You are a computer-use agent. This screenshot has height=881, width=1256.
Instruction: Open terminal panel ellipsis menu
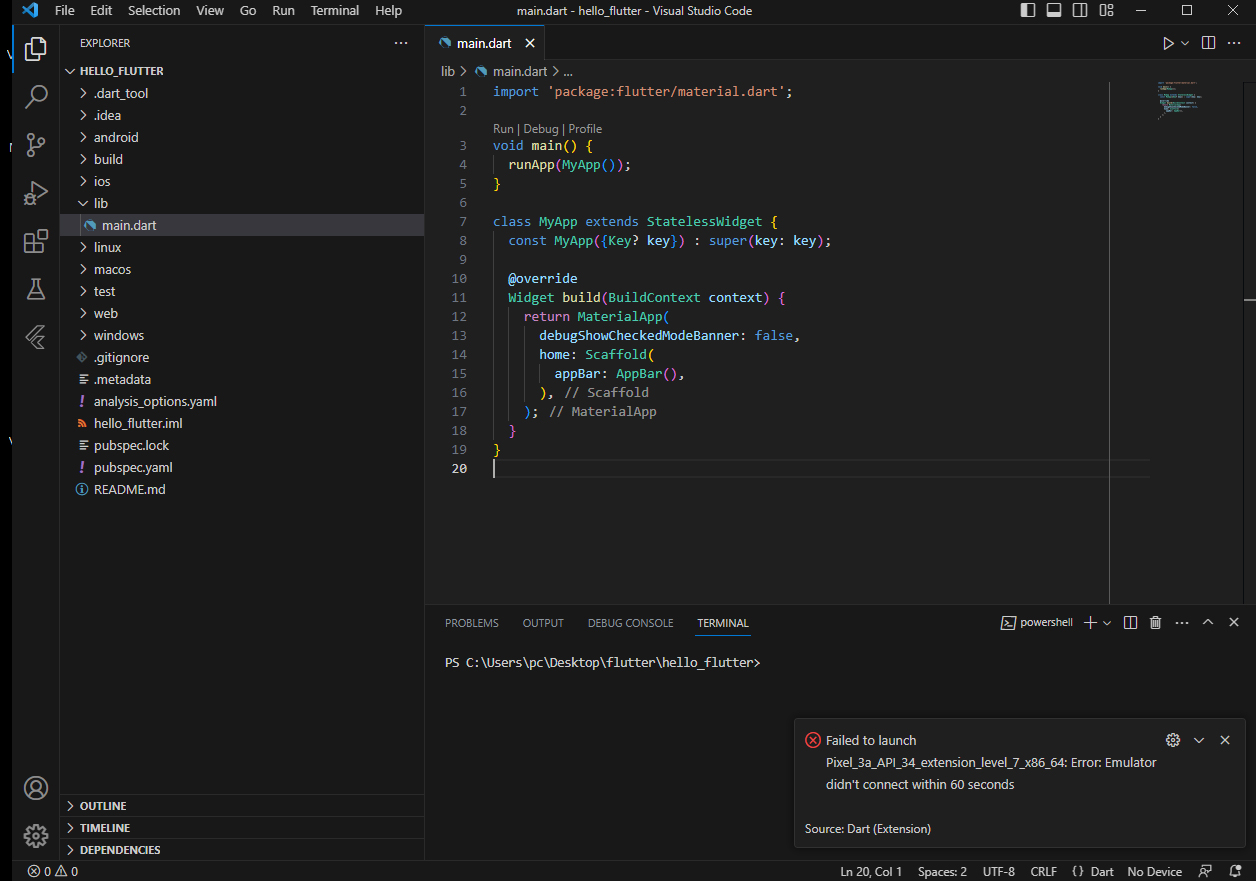1182,622
